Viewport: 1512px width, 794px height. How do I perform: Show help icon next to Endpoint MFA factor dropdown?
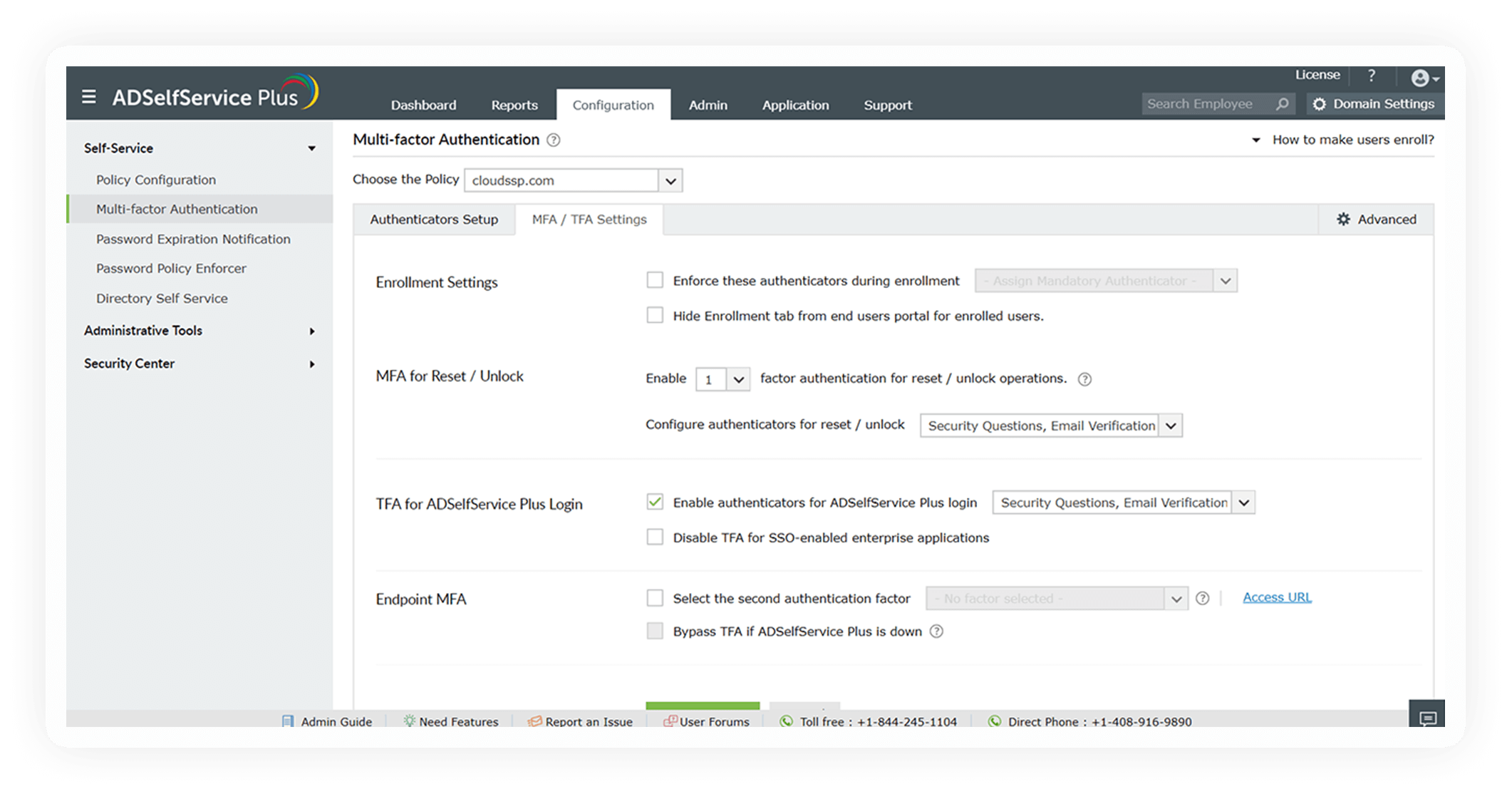[1202, 599]
